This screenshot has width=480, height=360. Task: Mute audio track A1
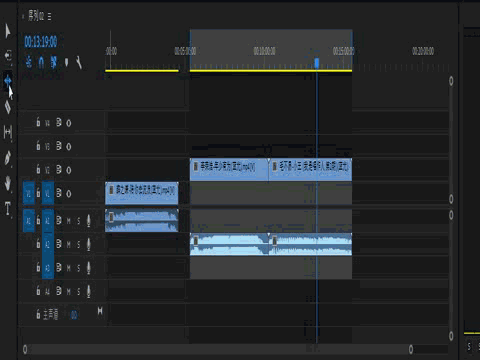pyautogui.click(x=69, y=221)
